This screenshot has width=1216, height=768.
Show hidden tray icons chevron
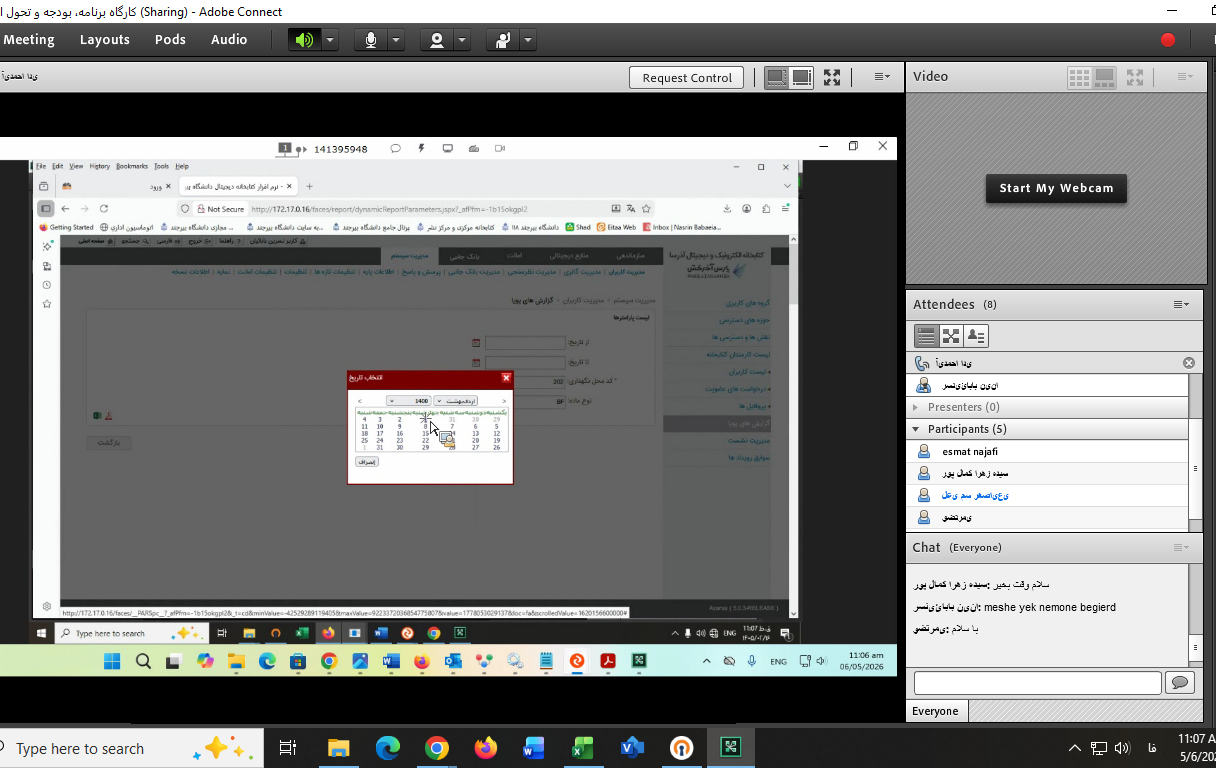click(x=1075, y=749)
